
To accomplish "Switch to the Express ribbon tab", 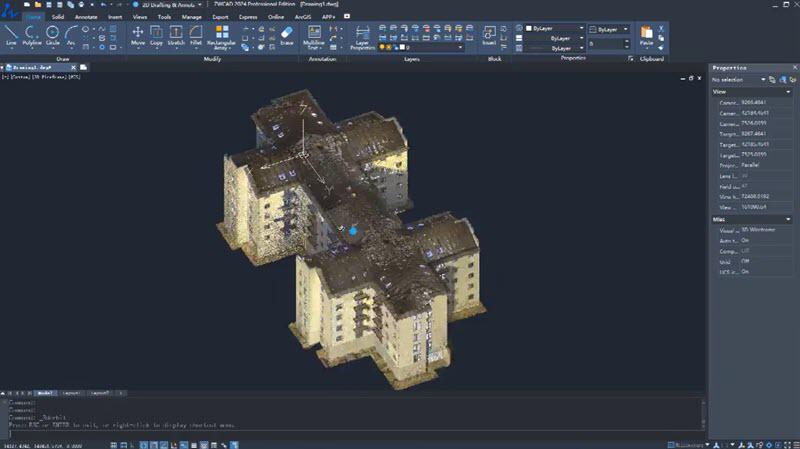I will pyautogui.click(x=248, y=17).
